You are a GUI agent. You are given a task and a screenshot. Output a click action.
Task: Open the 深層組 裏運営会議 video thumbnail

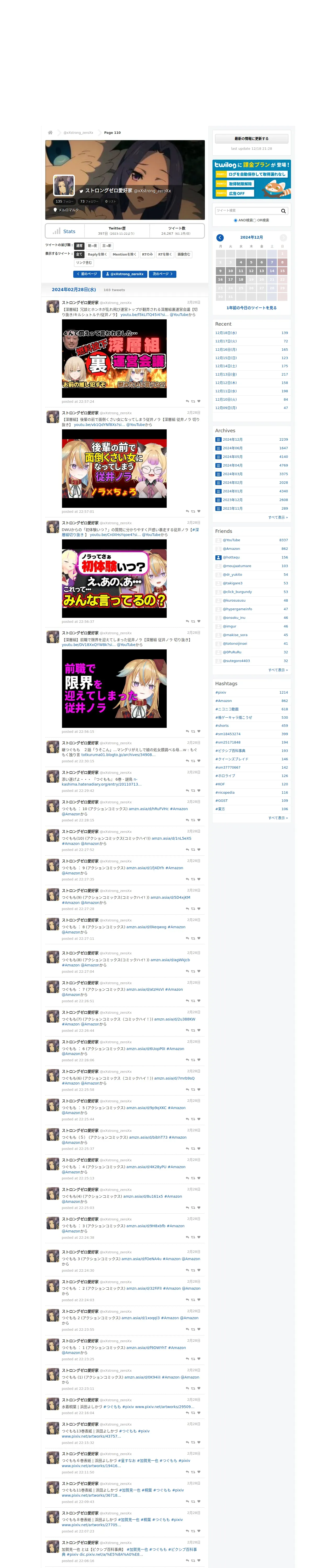(114, 358)
